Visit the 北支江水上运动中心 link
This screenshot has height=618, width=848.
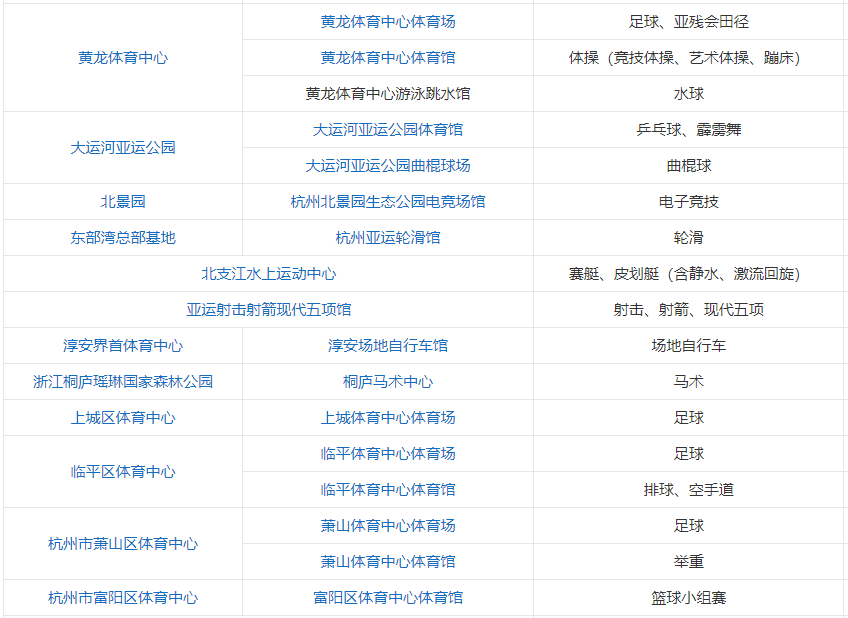[x=268, y=274]
